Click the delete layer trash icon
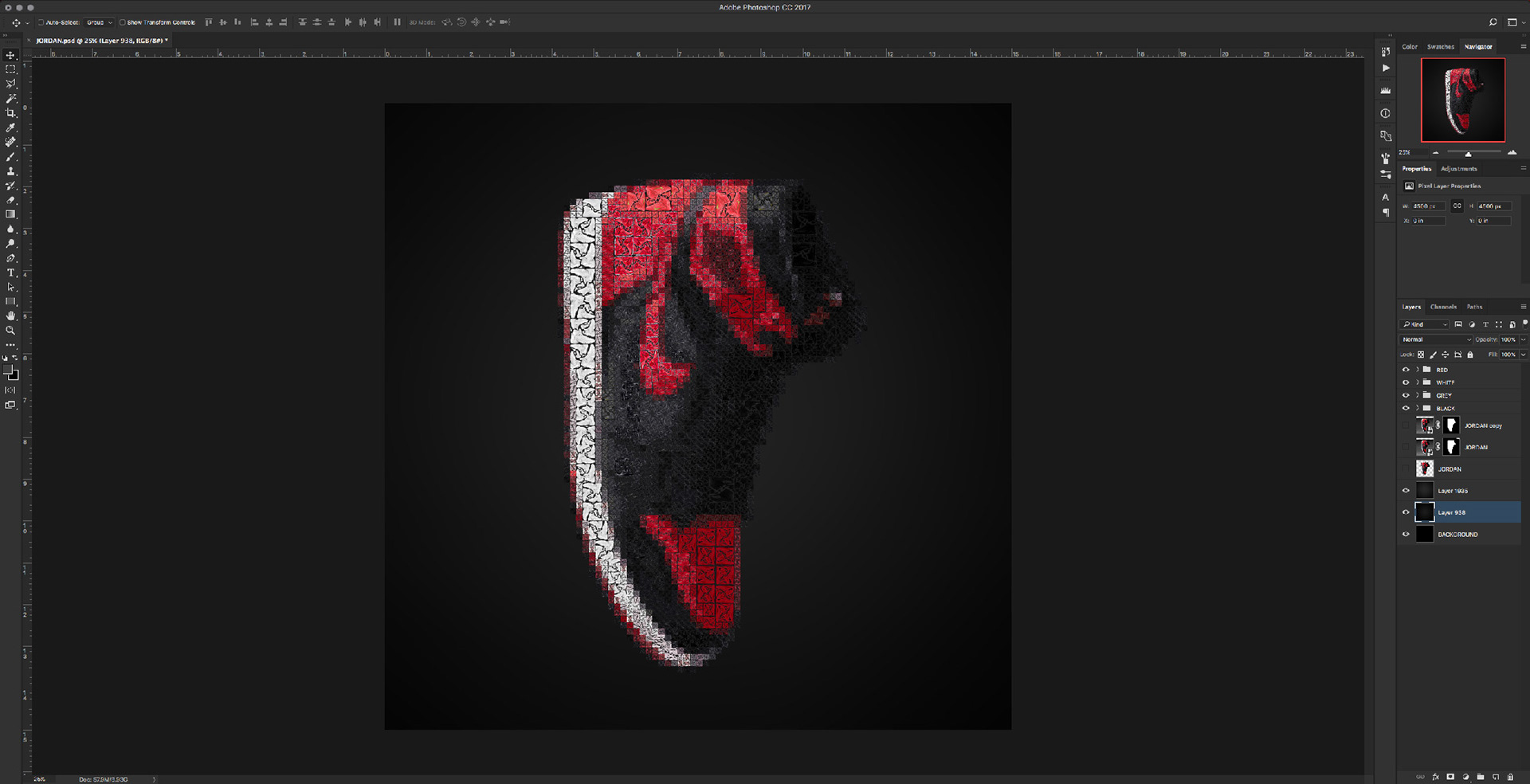This screenshot has width=1530, height=784. coord(1510,777)
